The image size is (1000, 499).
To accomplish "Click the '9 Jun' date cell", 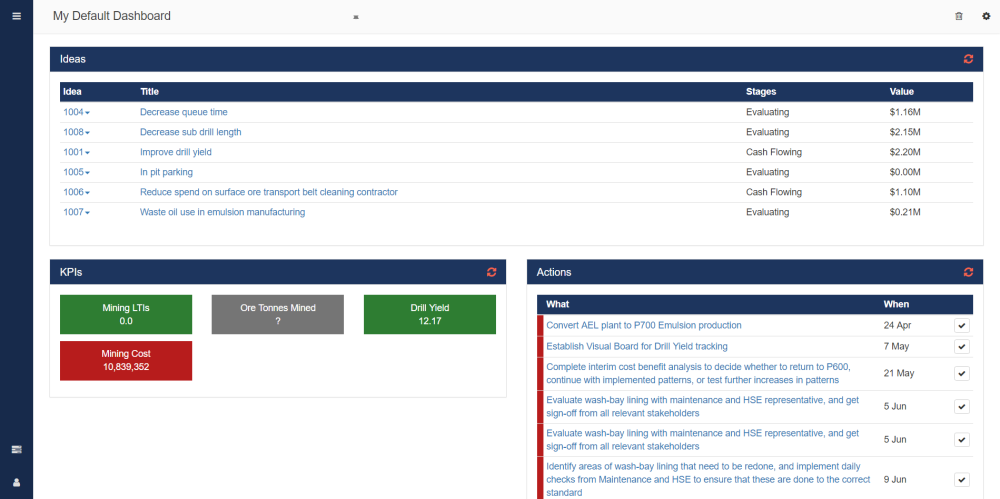I will click(895, 480).
